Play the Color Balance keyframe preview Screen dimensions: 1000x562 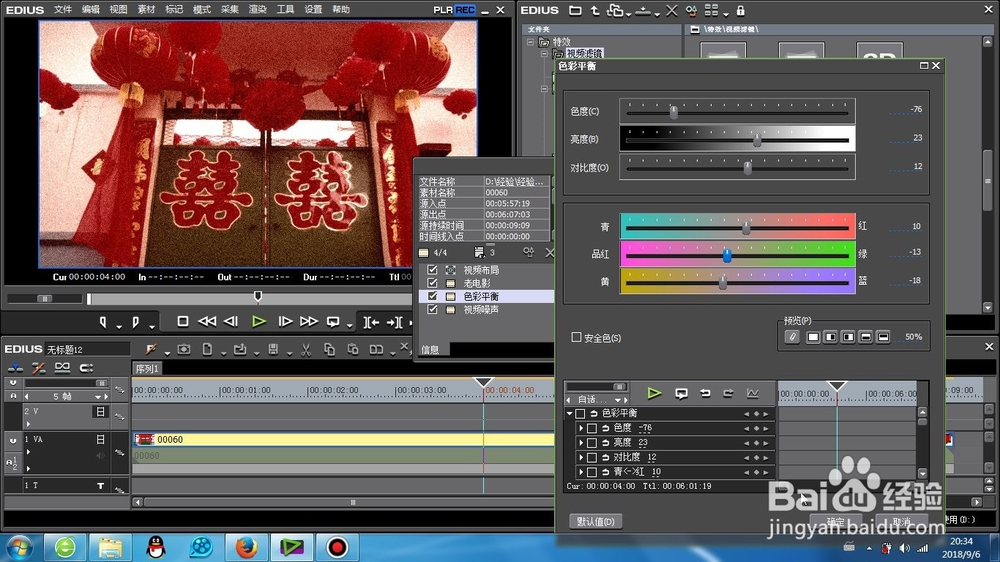click(654, 393)
